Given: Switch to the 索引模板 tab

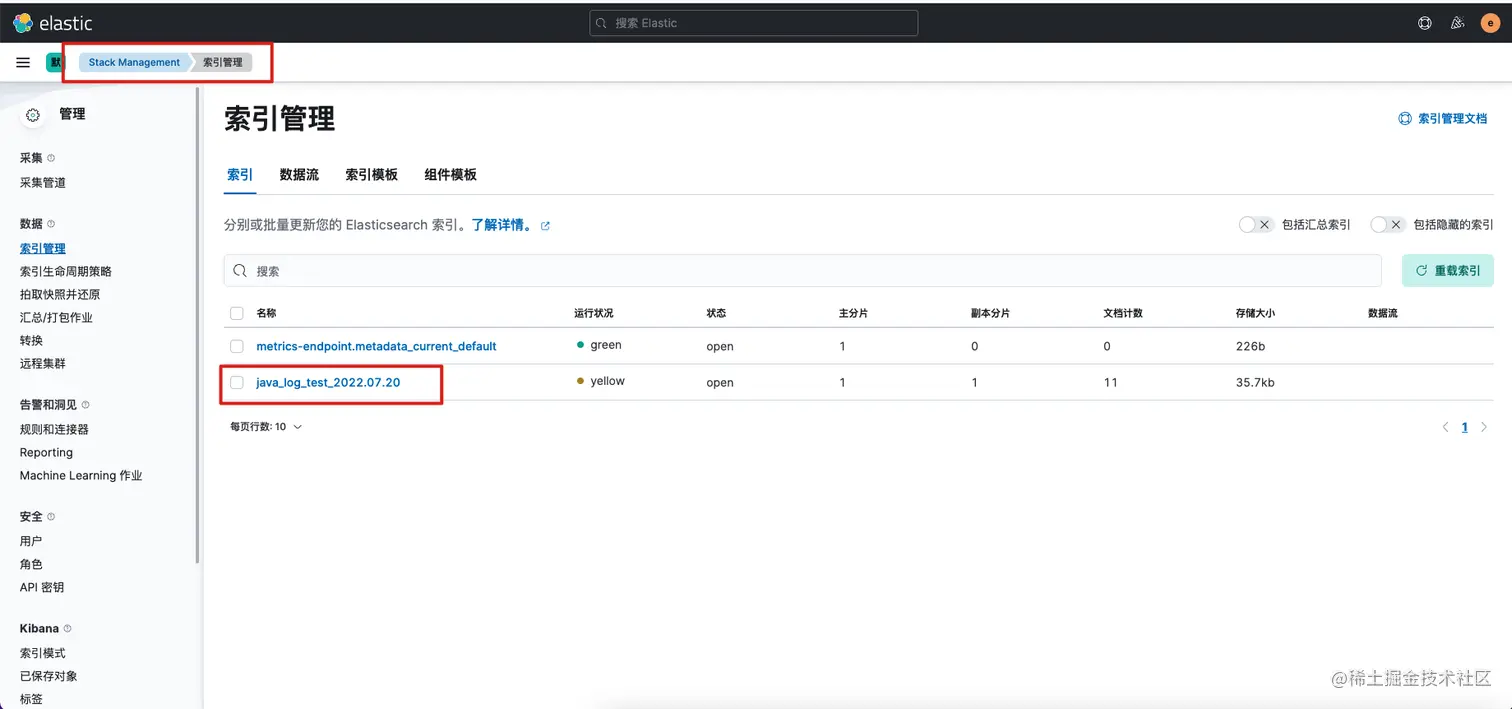Looking at the screenshot, I should (372, 175).
